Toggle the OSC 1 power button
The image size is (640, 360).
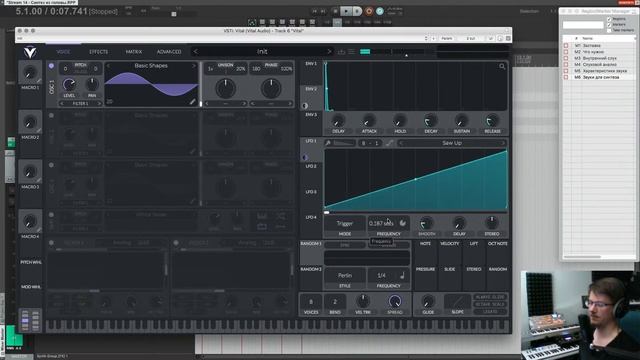tap(51, 66)
